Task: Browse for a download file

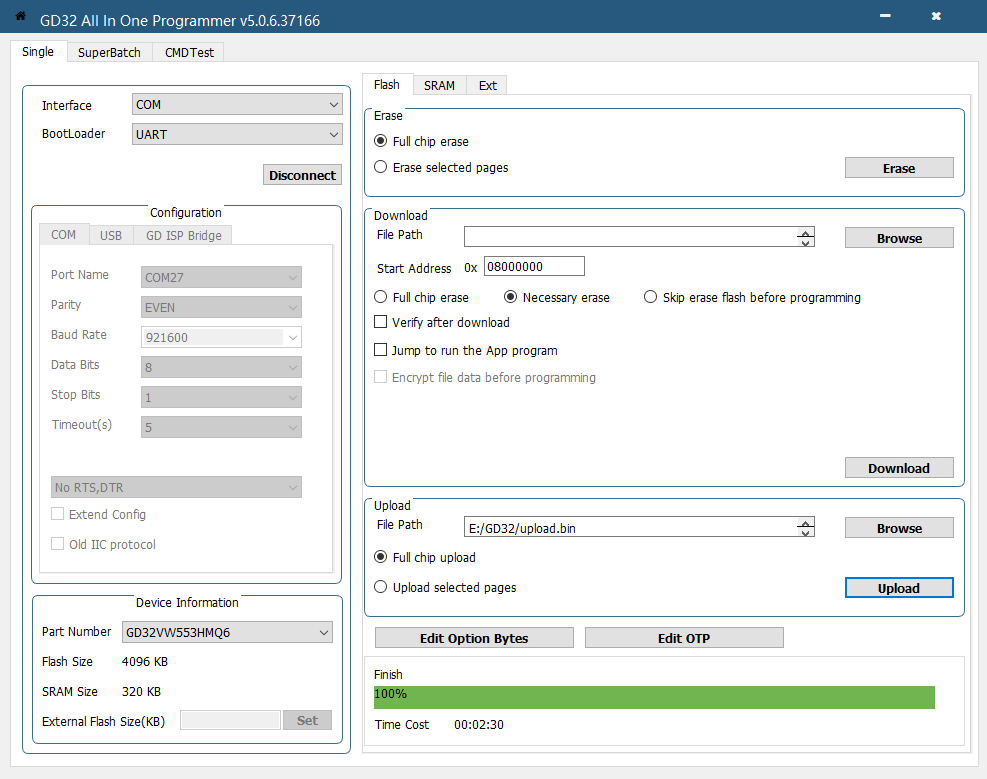Action: pos(899,238)
